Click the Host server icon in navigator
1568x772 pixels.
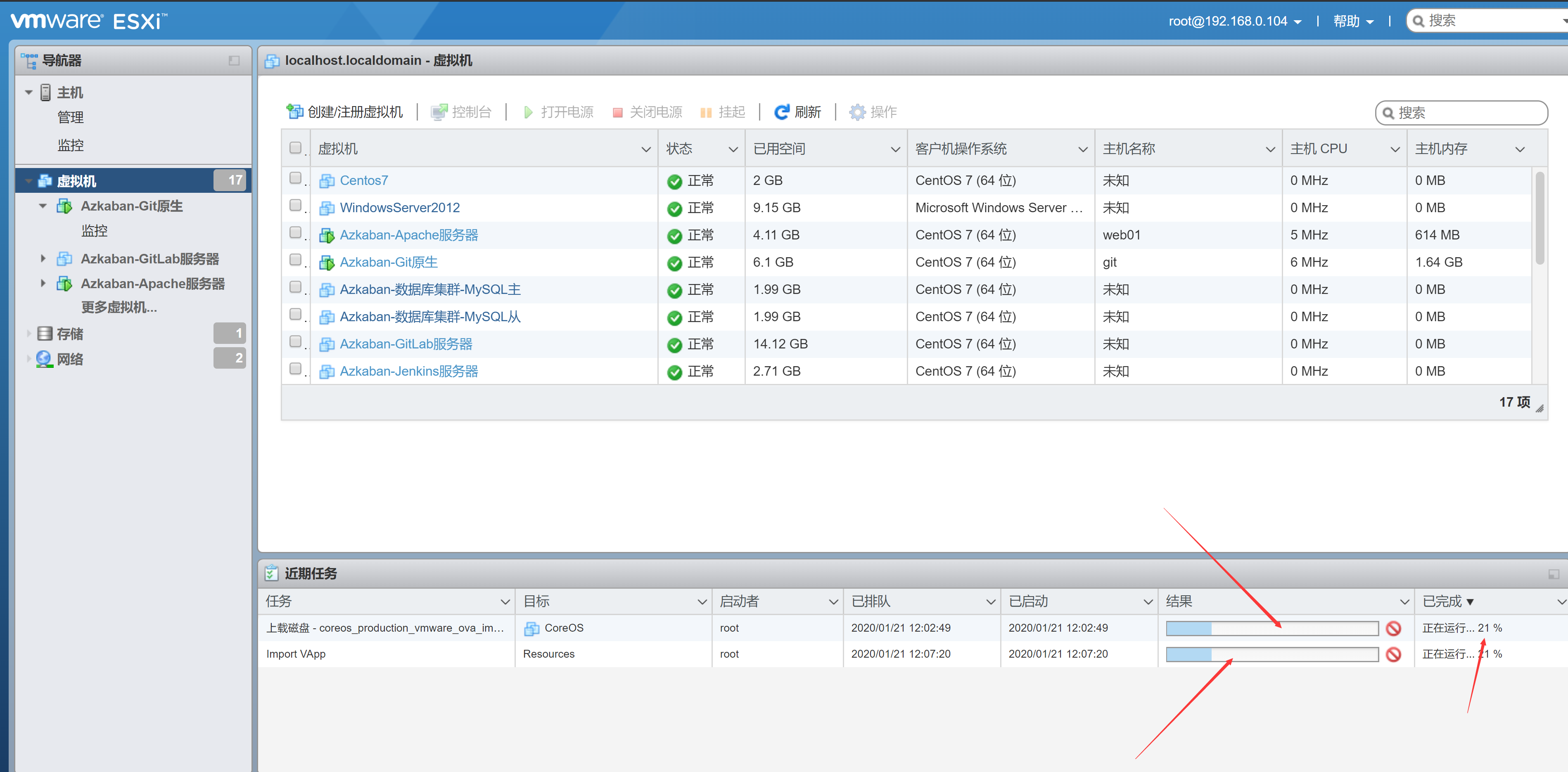coord(46,92)
